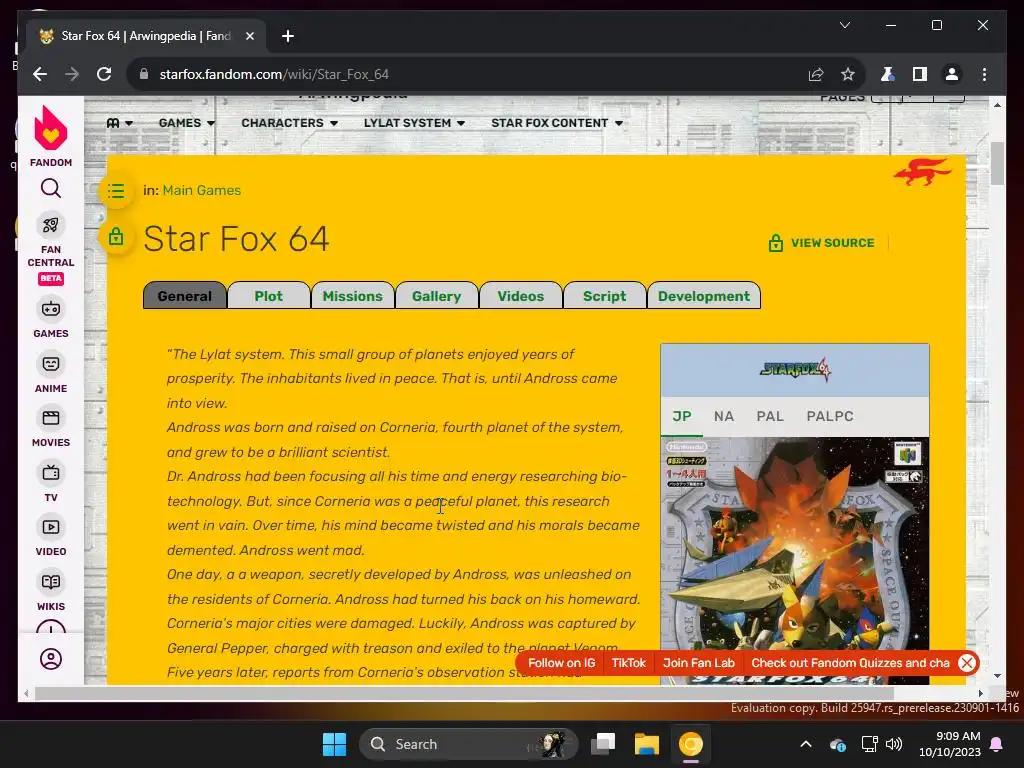Open a new browser tab
Screen dimensions: 1024x768
pyautogui.click(x=287, y=36)
